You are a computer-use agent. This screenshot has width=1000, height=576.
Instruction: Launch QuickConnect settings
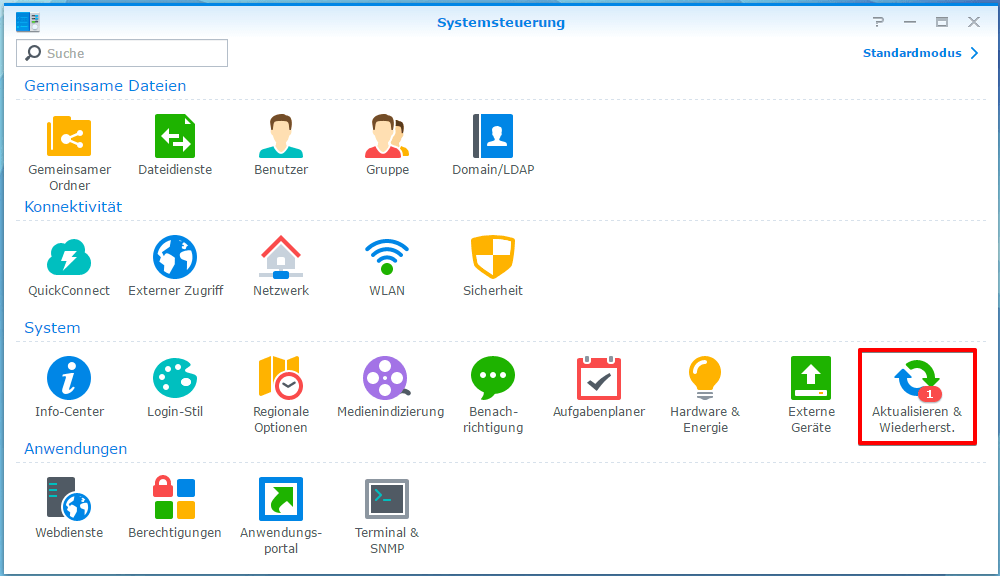tap(69, 257)
